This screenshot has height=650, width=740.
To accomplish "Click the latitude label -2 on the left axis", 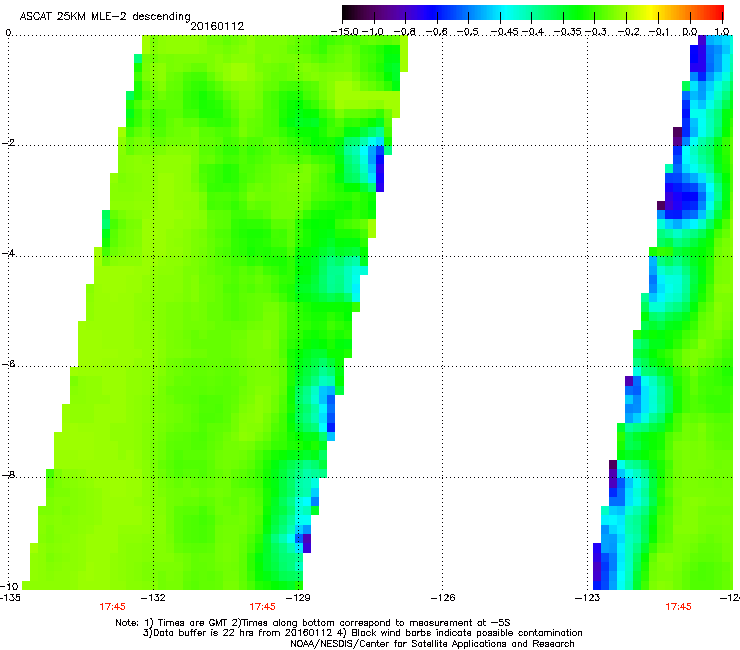I will point(8,143).
